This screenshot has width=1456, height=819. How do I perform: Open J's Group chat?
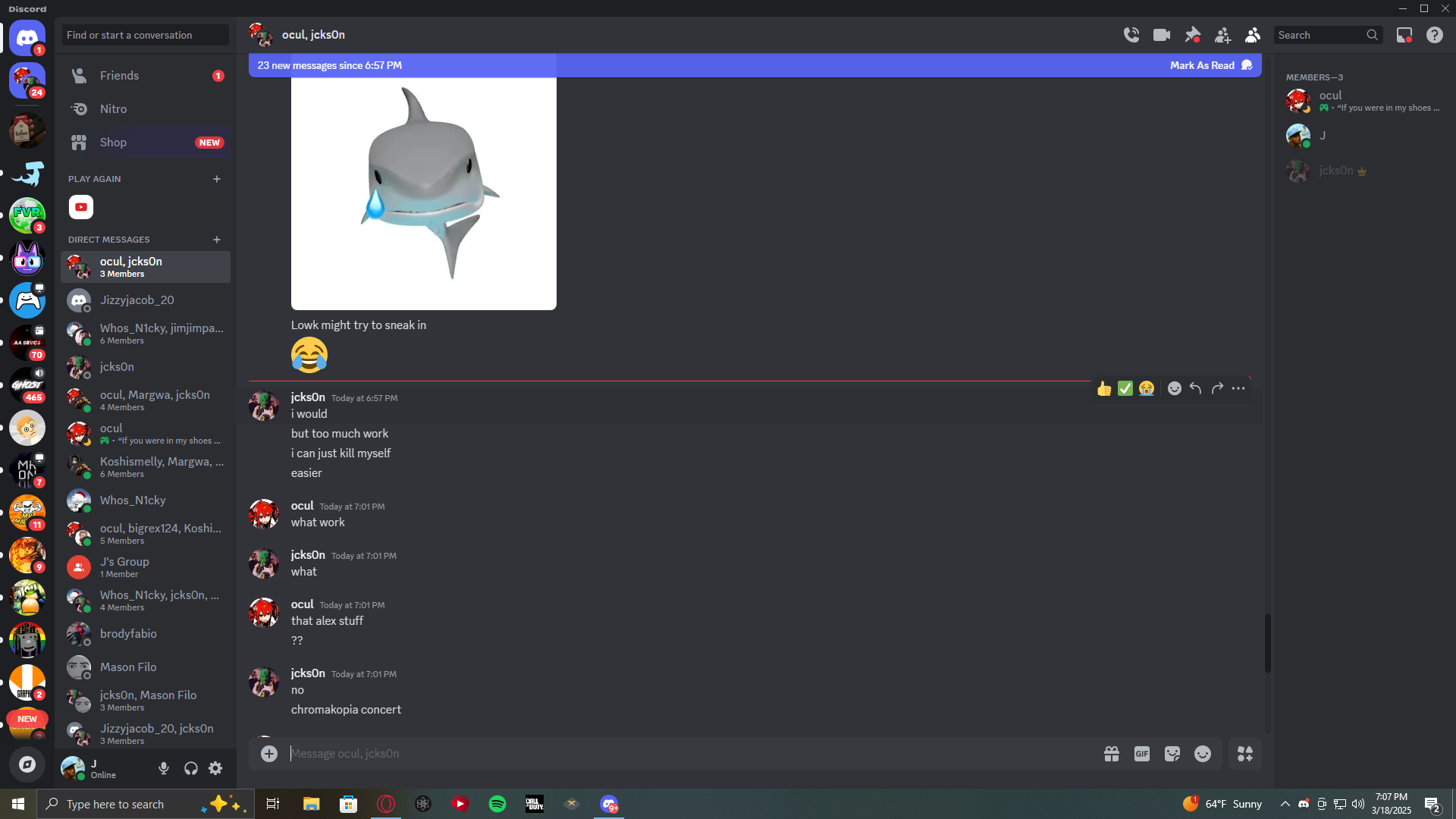click(x=146, y=567)
